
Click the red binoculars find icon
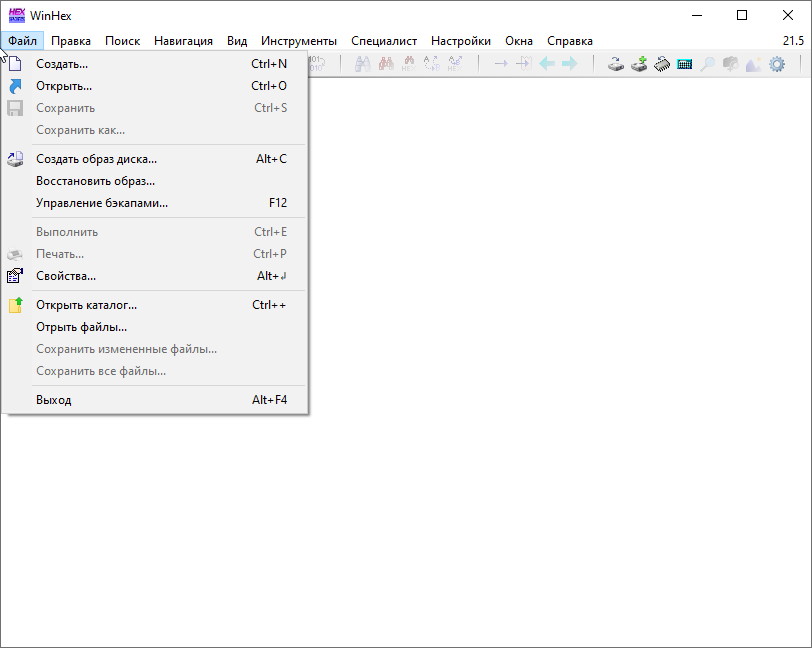pyautogui.click(x=386, y=64)
